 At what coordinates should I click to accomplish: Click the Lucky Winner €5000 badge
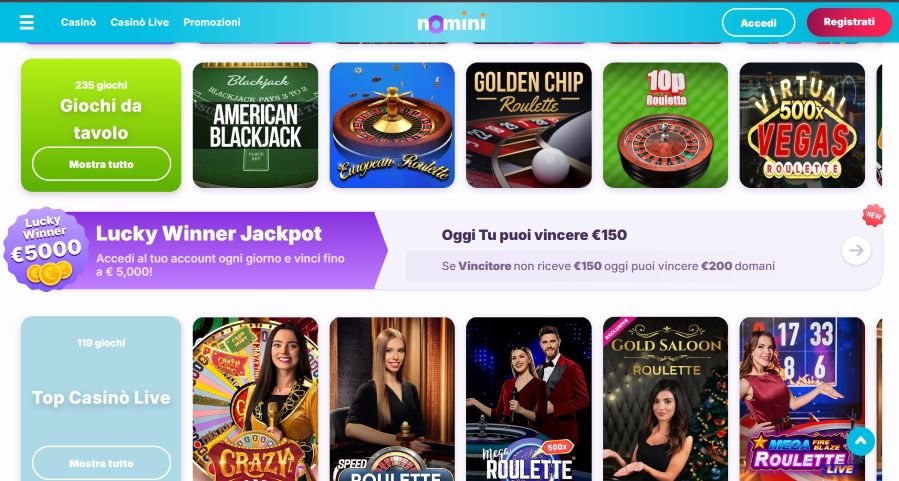(x=46, y=249)
